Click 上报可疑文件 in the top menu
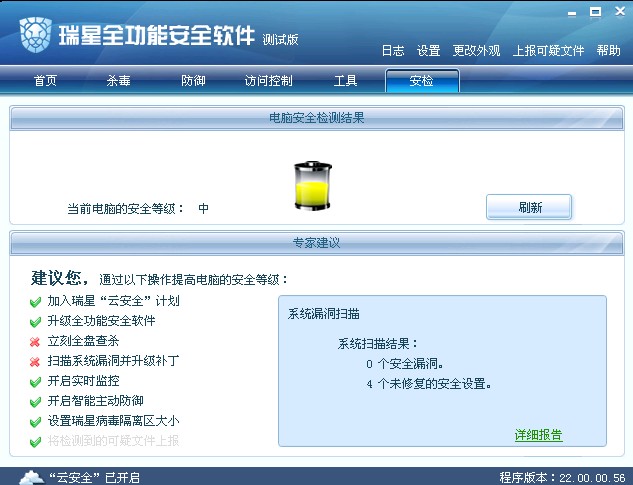 tap(549, 50)
